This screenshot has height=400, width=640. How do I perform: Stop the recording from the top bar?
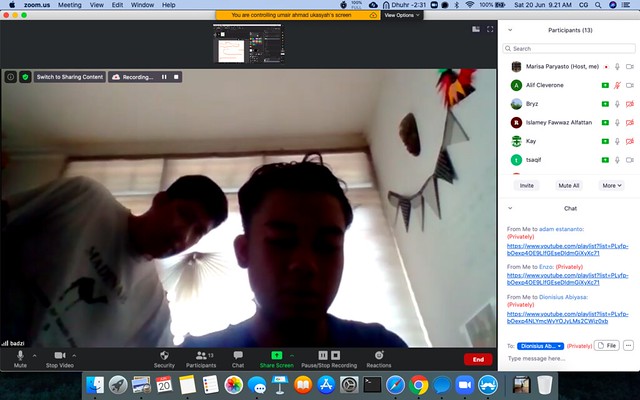point(176,76)
